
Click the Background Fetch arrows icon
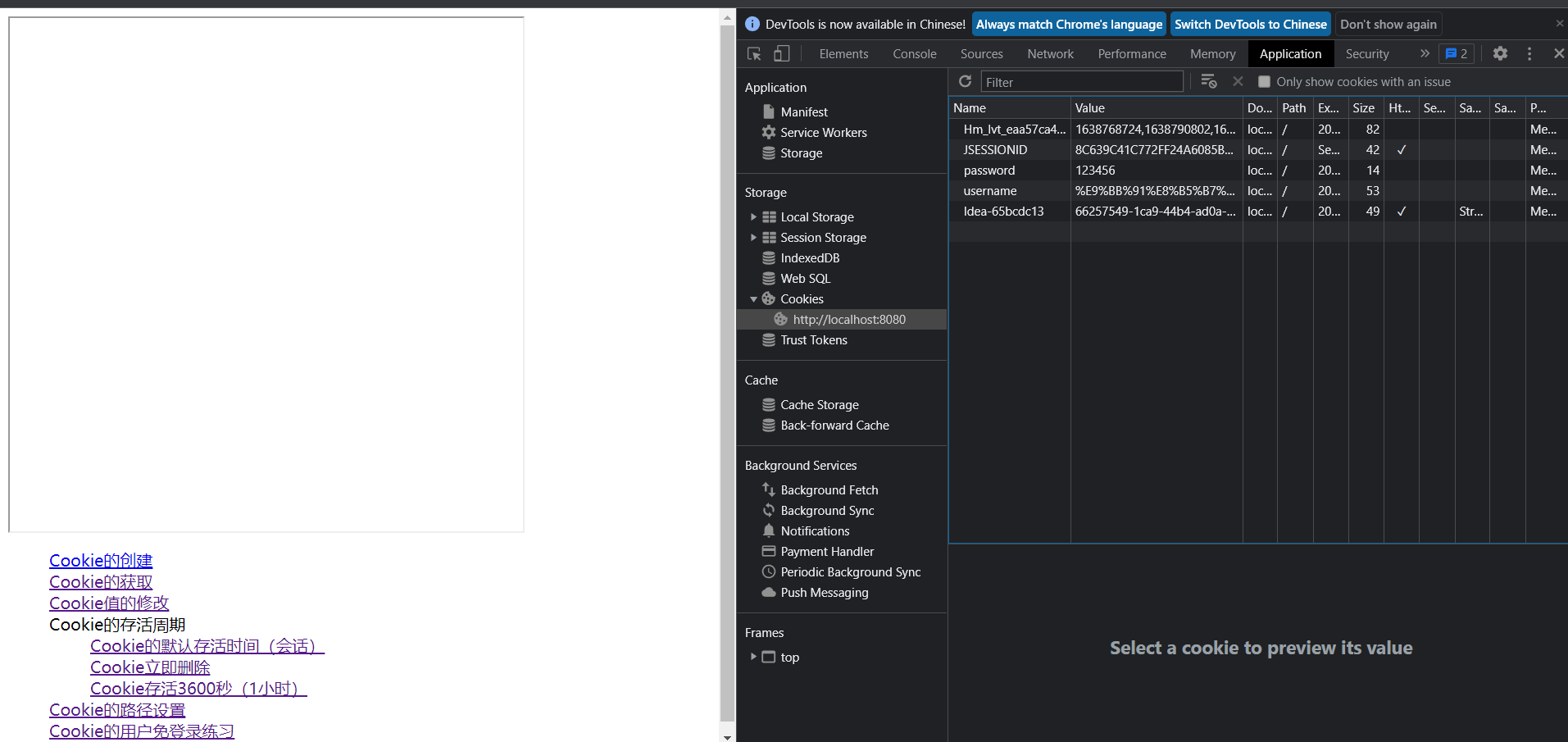(x=769, y=489)
